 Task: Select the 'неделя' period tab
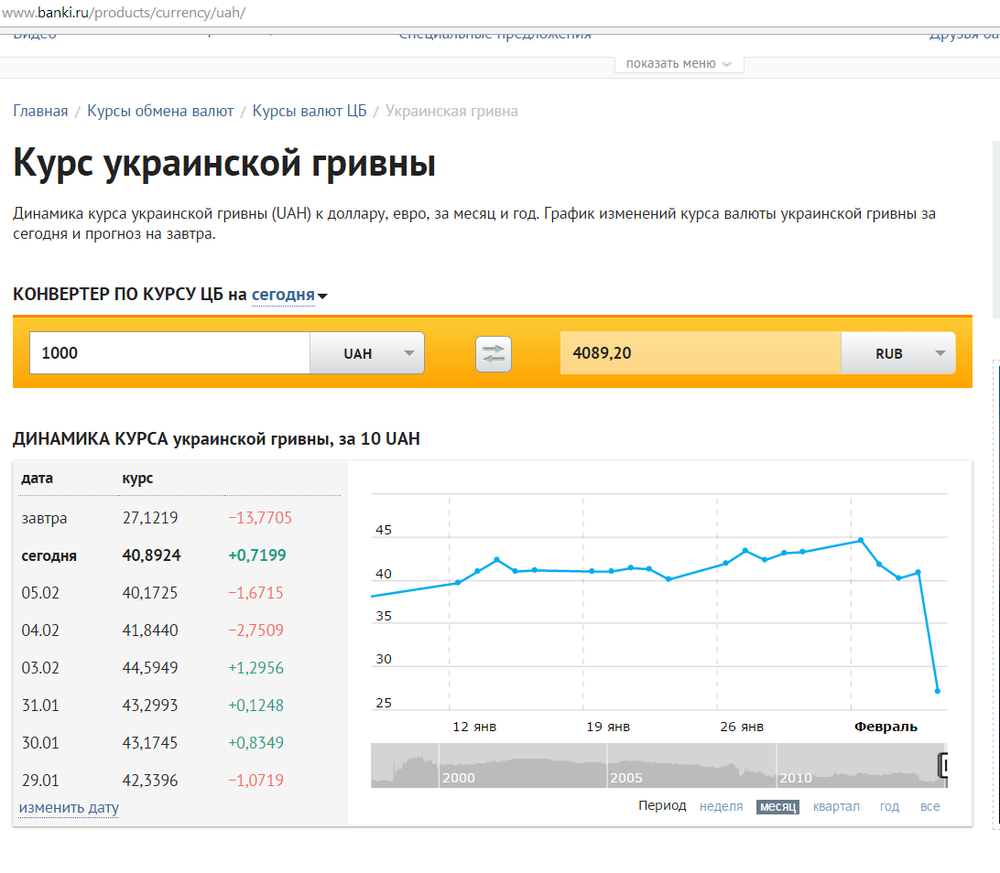721,806
